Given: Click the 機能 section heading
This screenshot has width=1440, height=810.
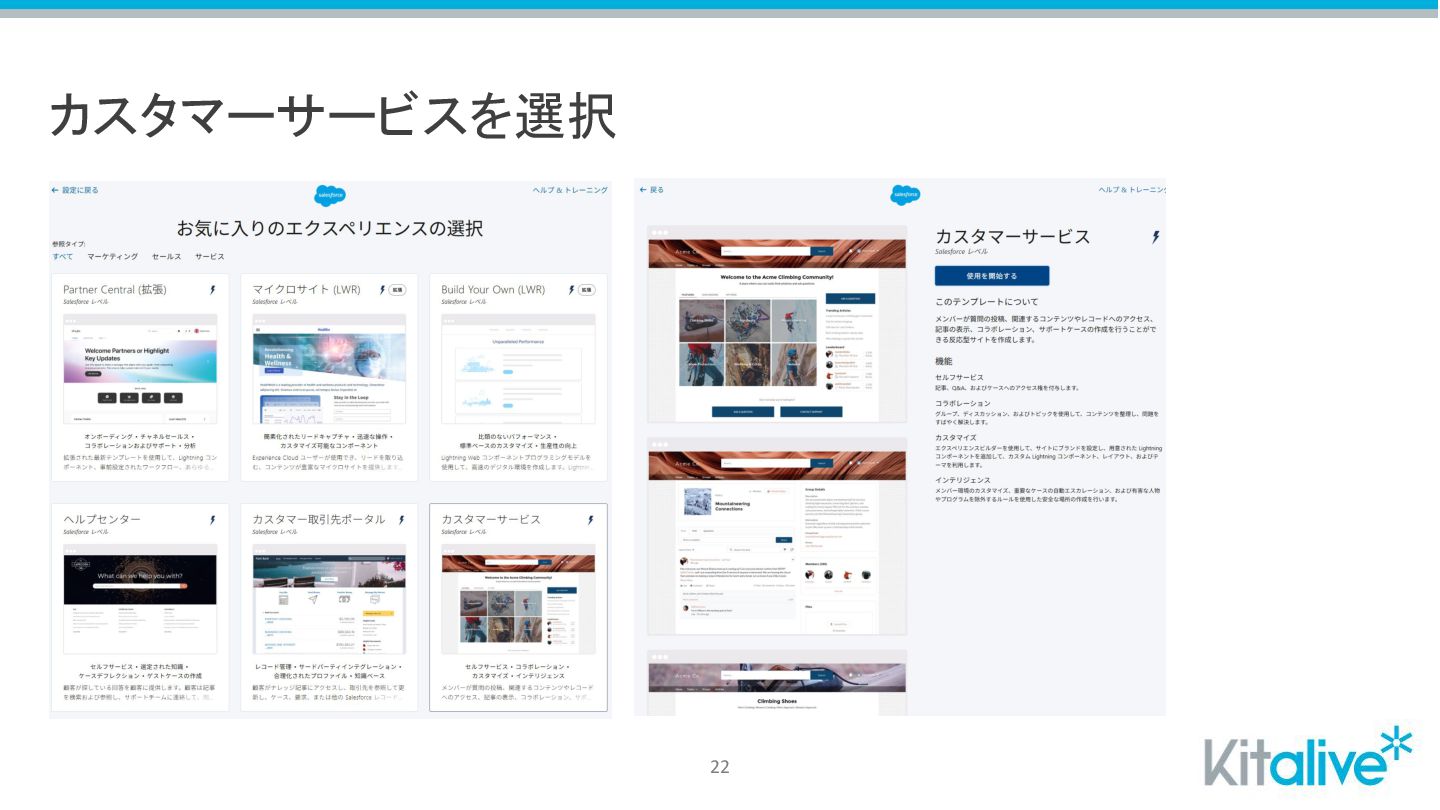Looking at the screenshot, I should pyautogui.click(x=943, y=361).
